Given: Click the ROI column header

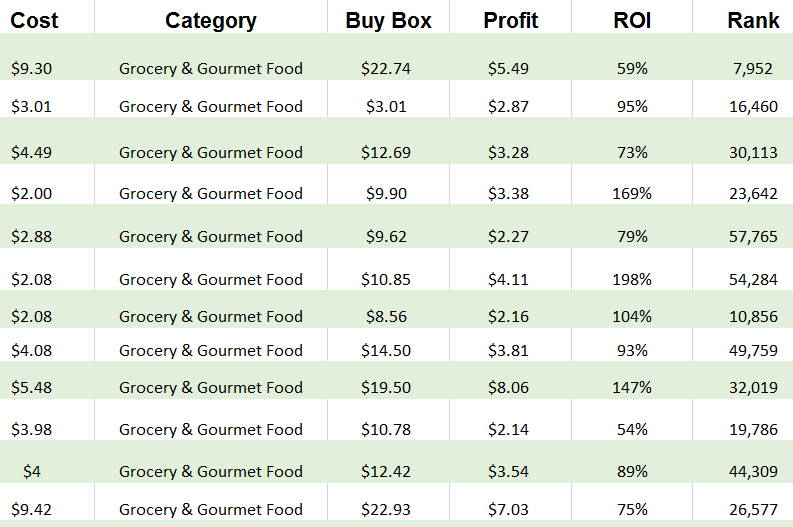Looking at the screenshot, I should pos(632,21).
